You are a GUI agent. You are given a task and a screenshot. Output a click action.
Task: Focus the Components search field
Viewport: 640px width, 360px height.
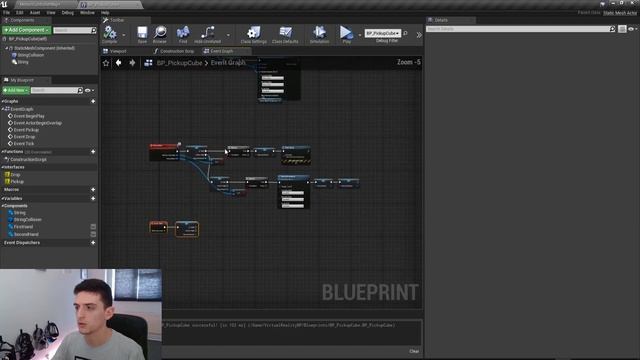coord(72,30)
